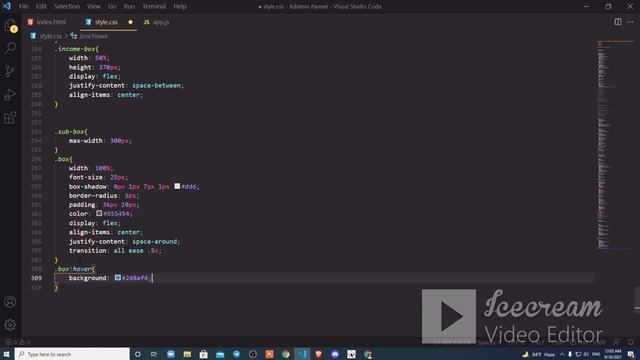Screen dimensions: 640x360
Task: Click the Visual Studio Code taskbar icon
Action: 302,354
